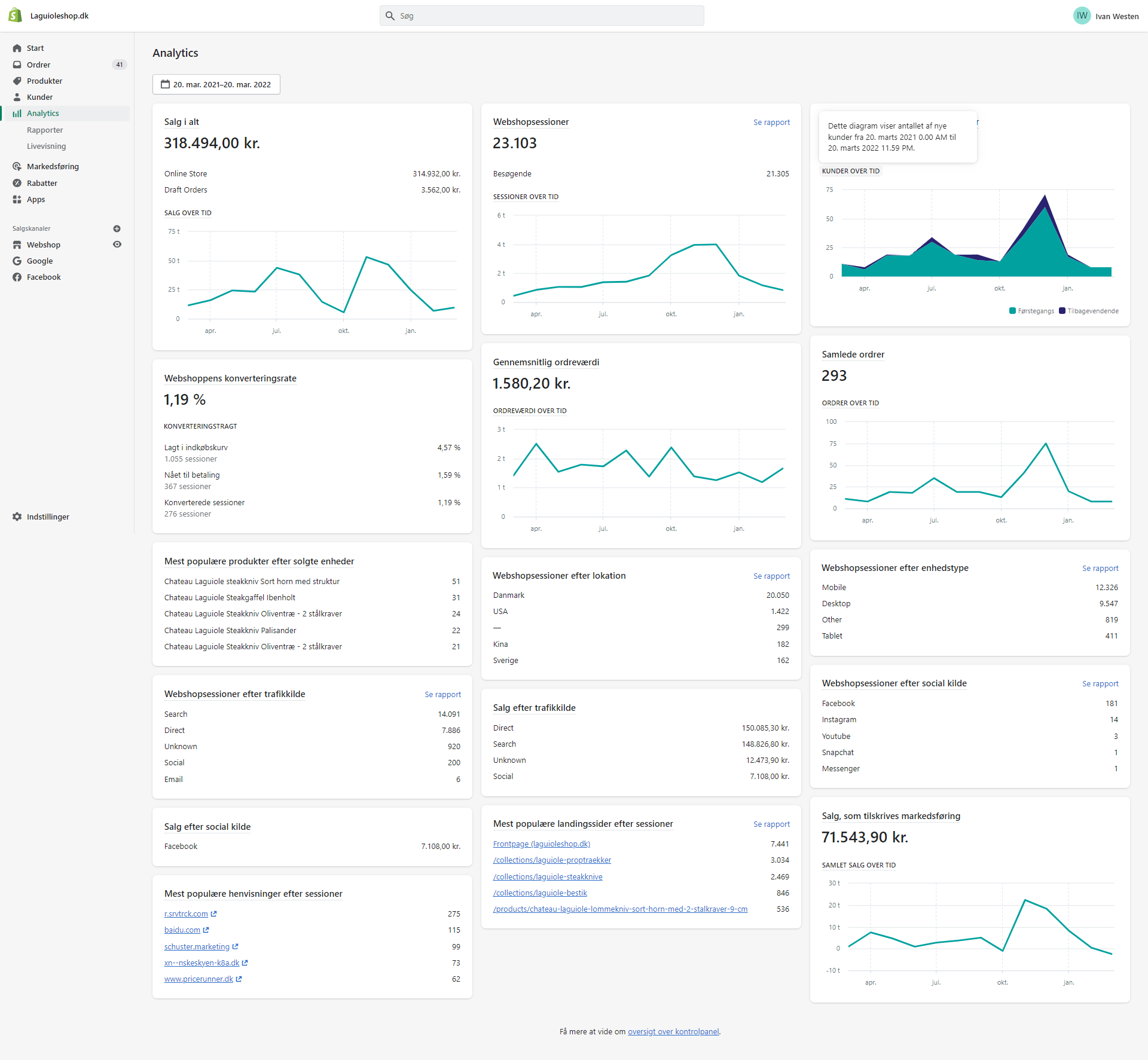Open the Apps grid icon
This screenshot has height=1060, width=1148.
17,199
